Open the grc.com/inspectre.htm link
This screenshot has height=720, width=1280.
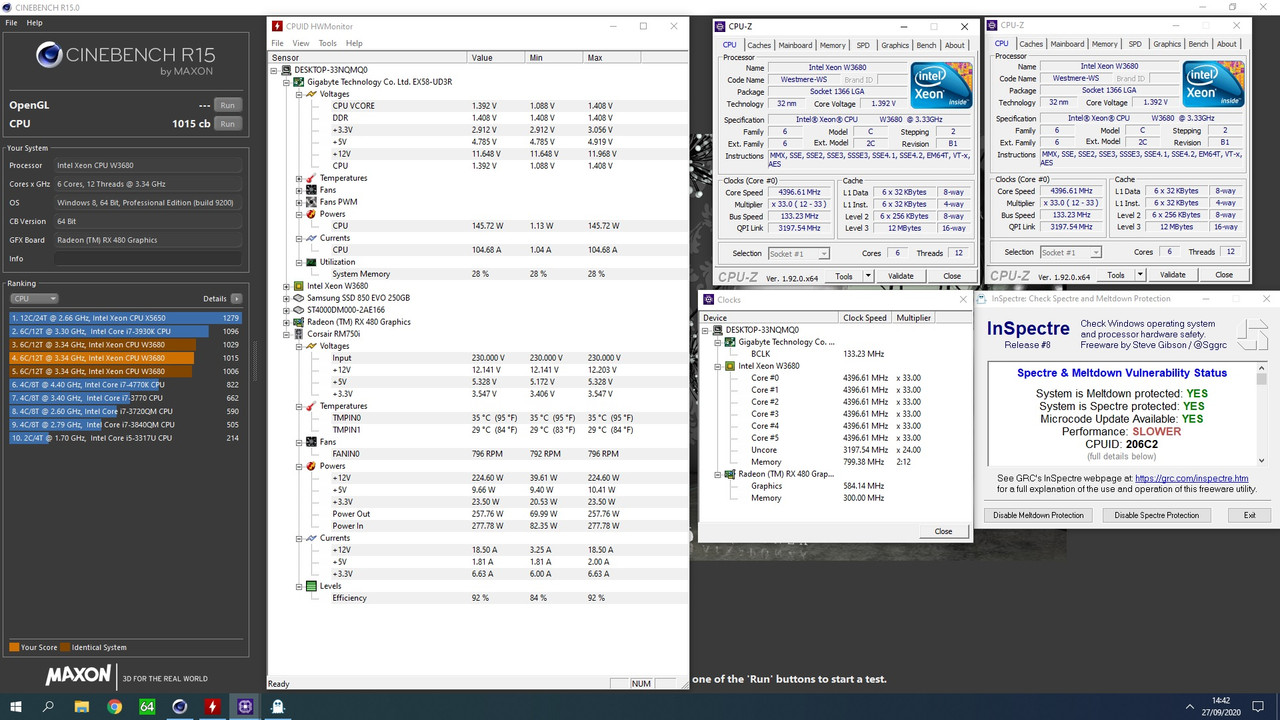[x=1191, y=479]
